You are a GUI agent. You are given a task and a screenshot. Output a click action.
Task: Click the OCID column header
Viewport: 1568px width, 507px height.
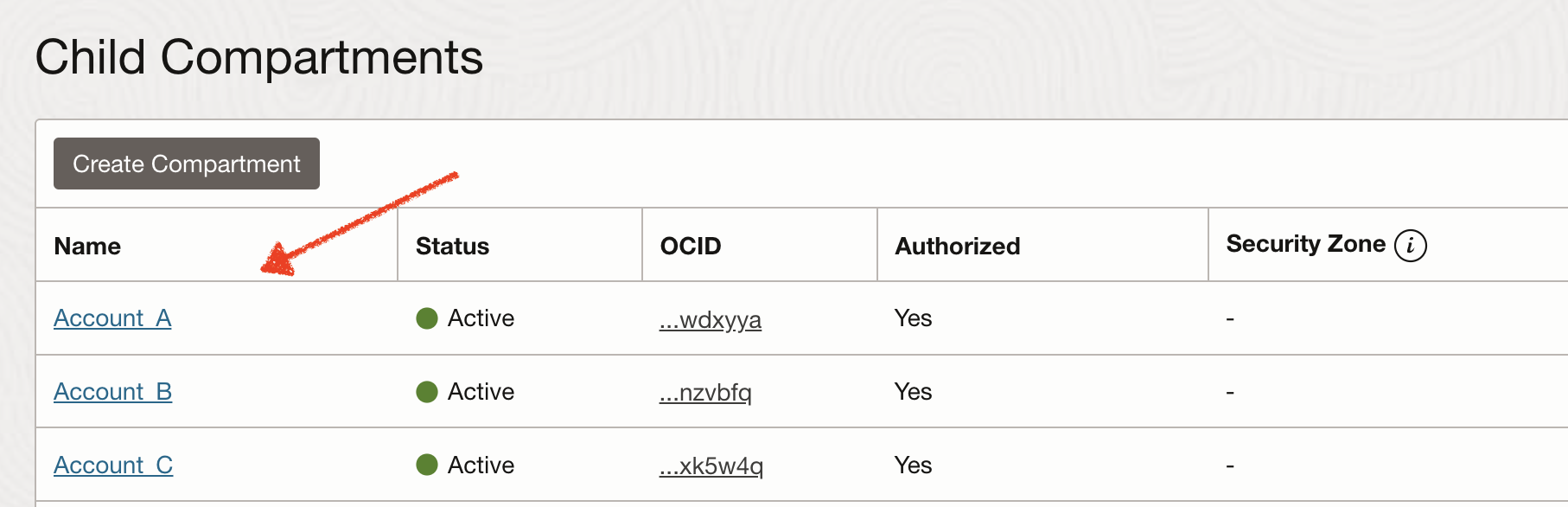(691, 247)
